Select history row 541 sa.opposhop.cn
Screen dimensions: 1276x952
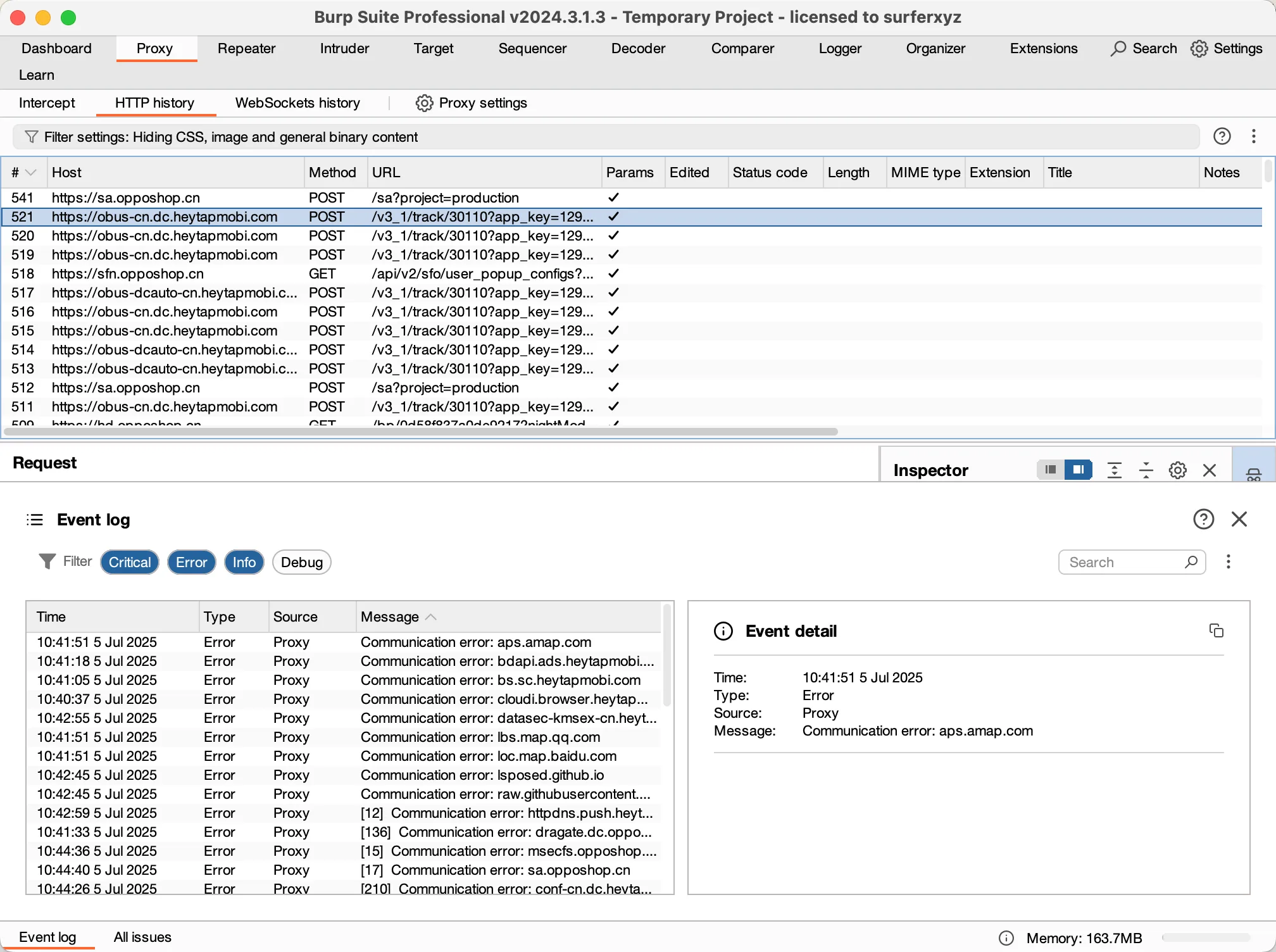pos(632,197)
